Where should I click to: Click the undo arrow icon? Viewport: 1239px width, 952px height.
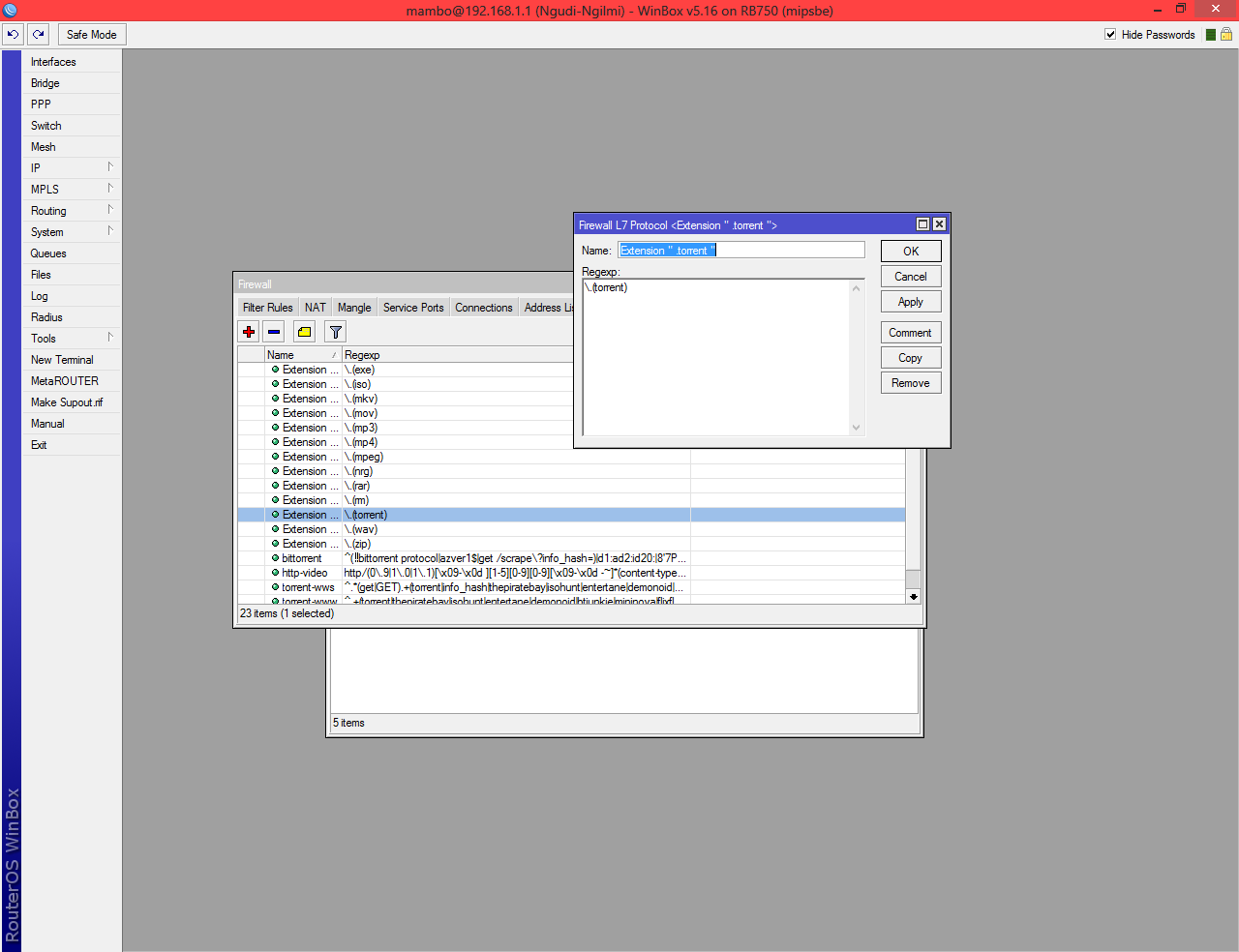click(13, 34)
